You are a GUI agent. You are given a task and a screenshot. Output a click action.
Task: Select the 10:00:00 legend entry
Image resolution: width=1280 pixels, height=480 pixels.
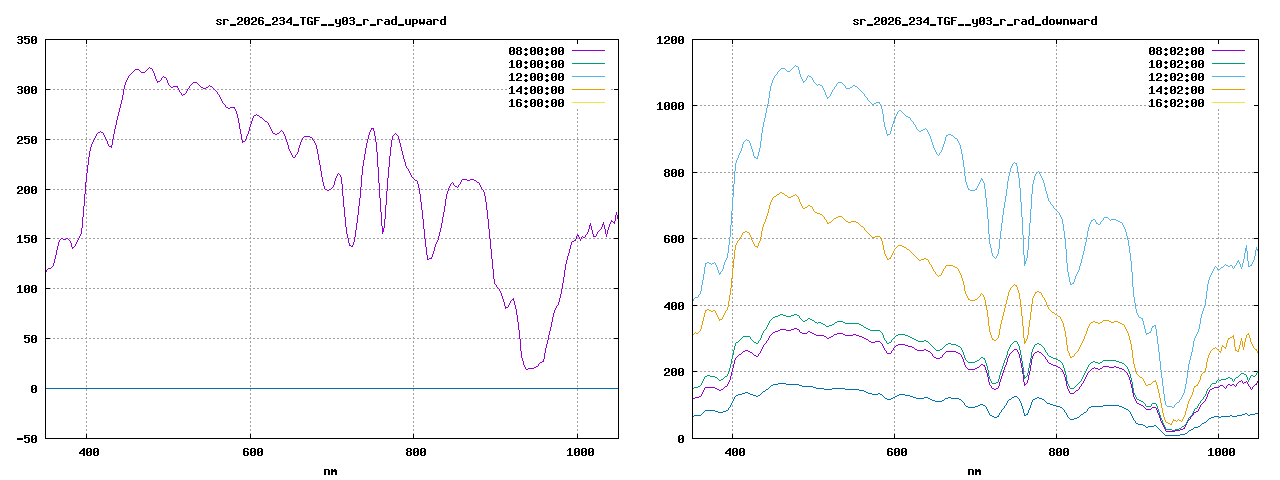pyautogui.click(x=536, y=63)
